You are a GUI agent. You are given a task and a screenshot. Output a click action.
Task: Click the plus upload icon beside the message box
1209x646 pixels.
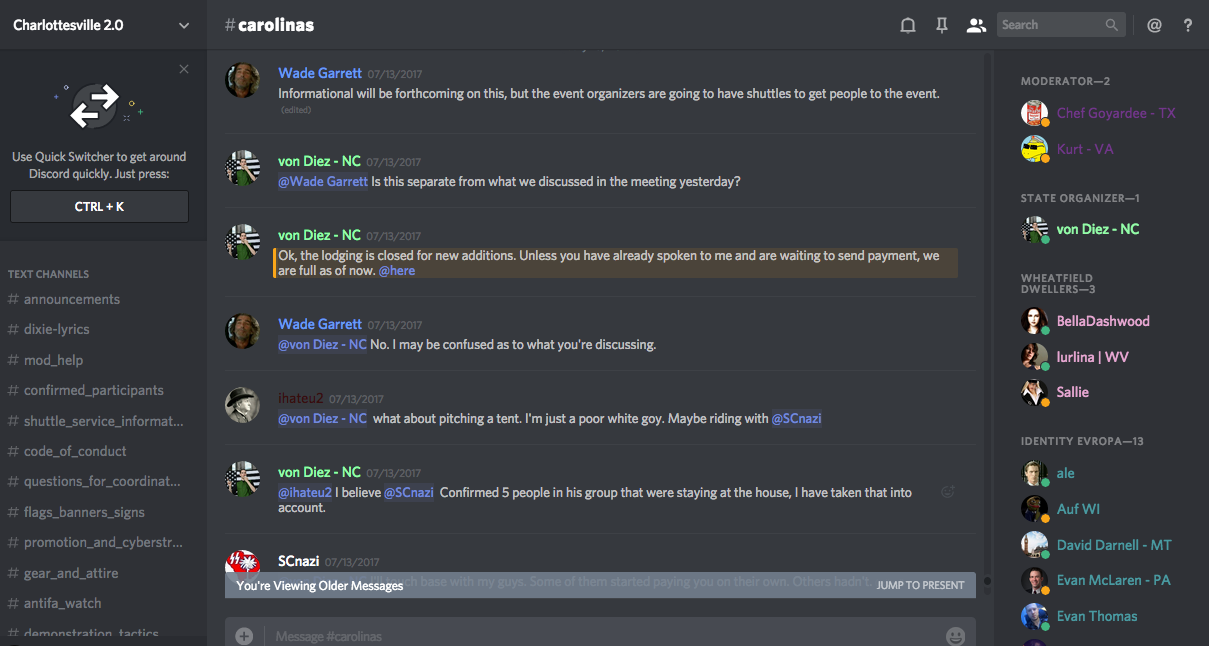(244, 636)
